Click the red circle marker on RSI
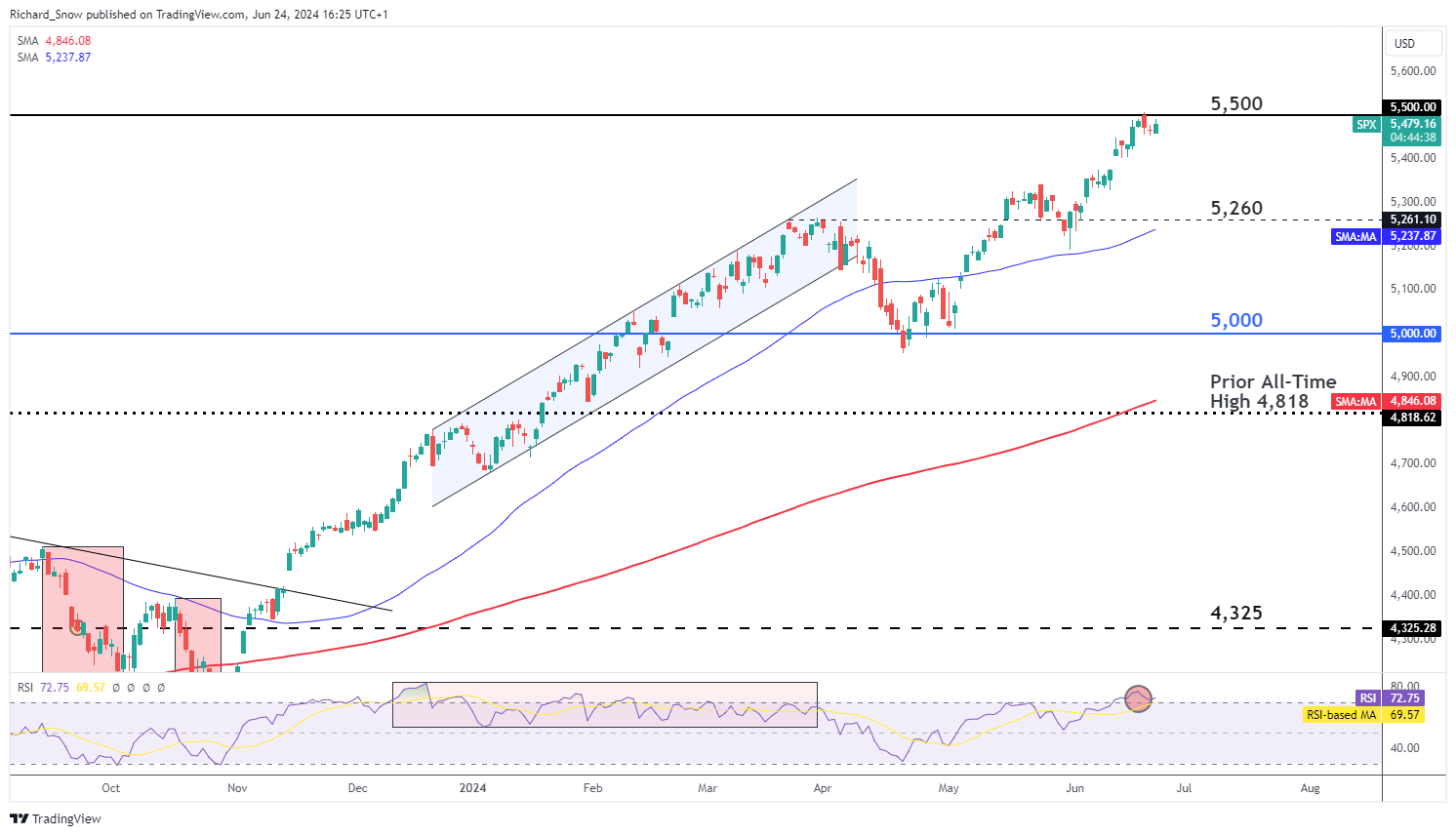 1138,697
